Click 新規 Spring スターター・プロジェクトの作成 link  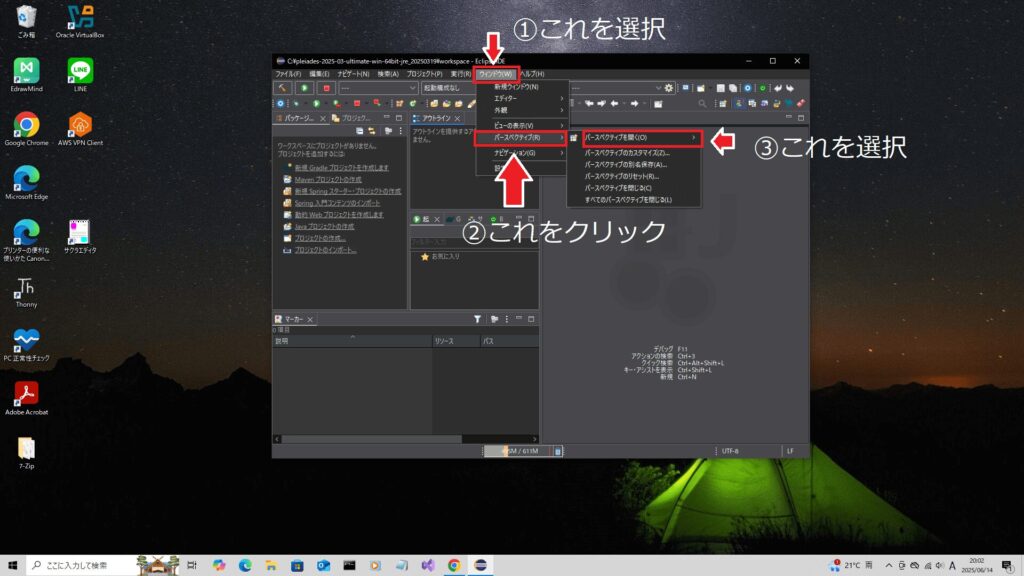[x=347, y=191]
